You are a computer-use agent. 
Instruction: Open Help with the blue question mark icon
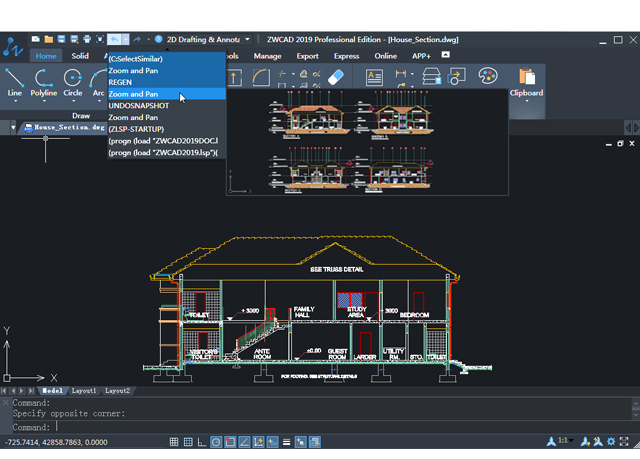click(159, 39)
